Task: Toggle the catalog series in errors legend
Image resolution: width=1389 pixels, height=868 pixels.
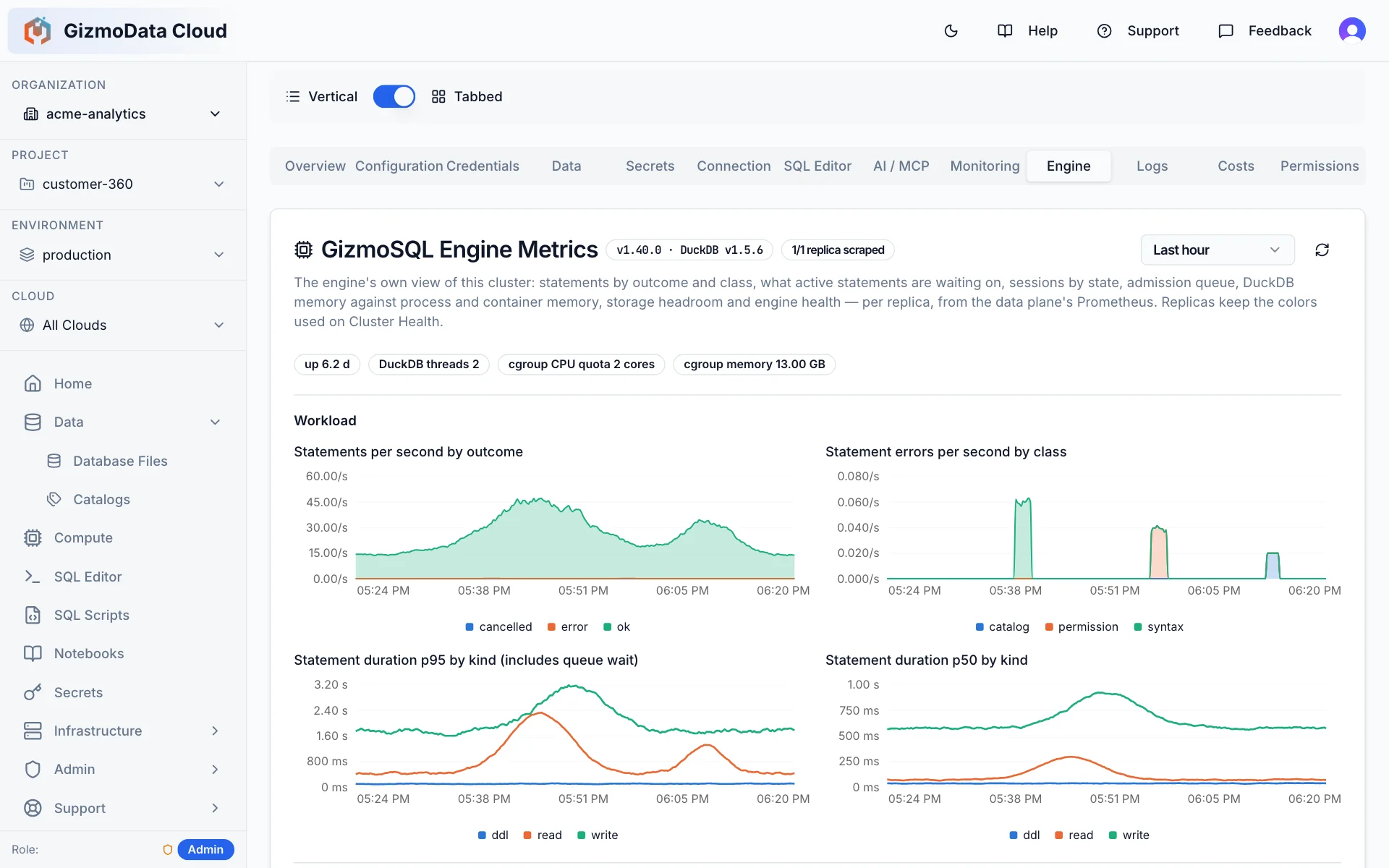Action: tap(1002, 626)
